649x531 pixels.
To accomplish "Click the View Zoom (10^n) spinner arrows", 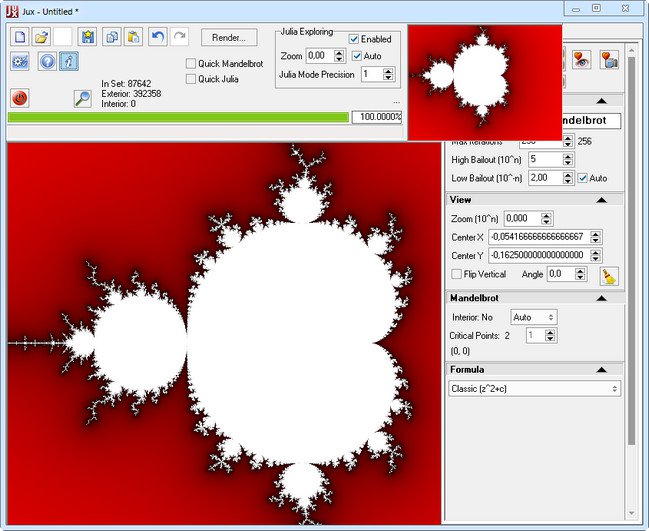I will click(546, 219).
